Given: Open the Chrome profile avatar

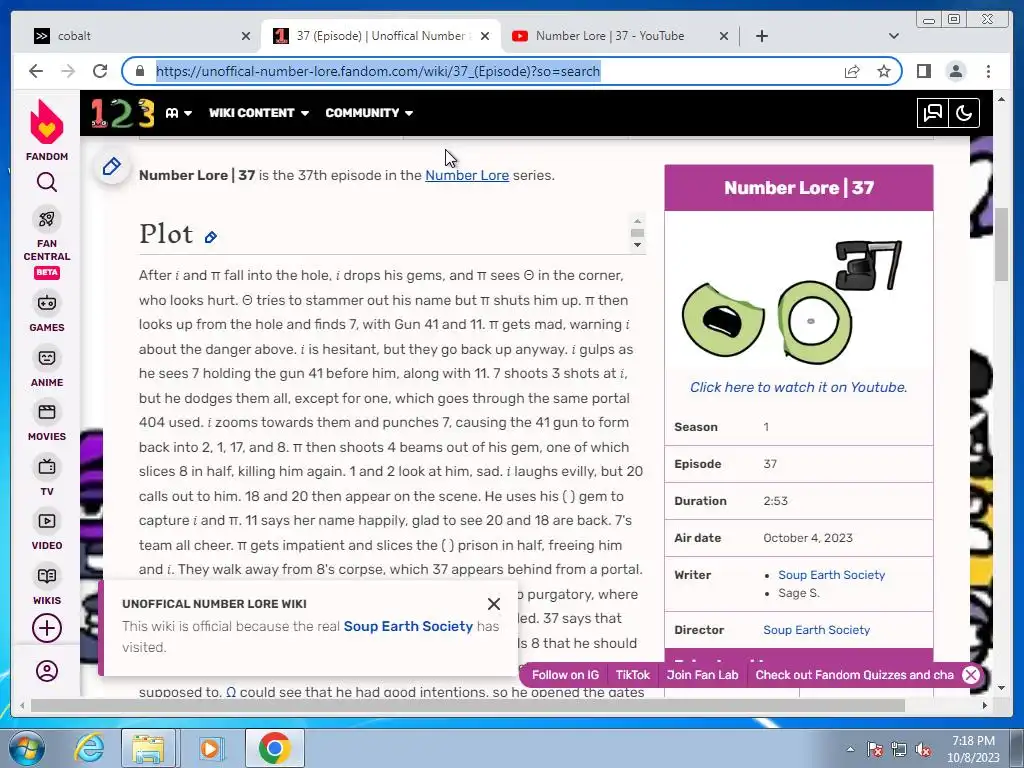Looking at the screenshot, I should 956,71.
